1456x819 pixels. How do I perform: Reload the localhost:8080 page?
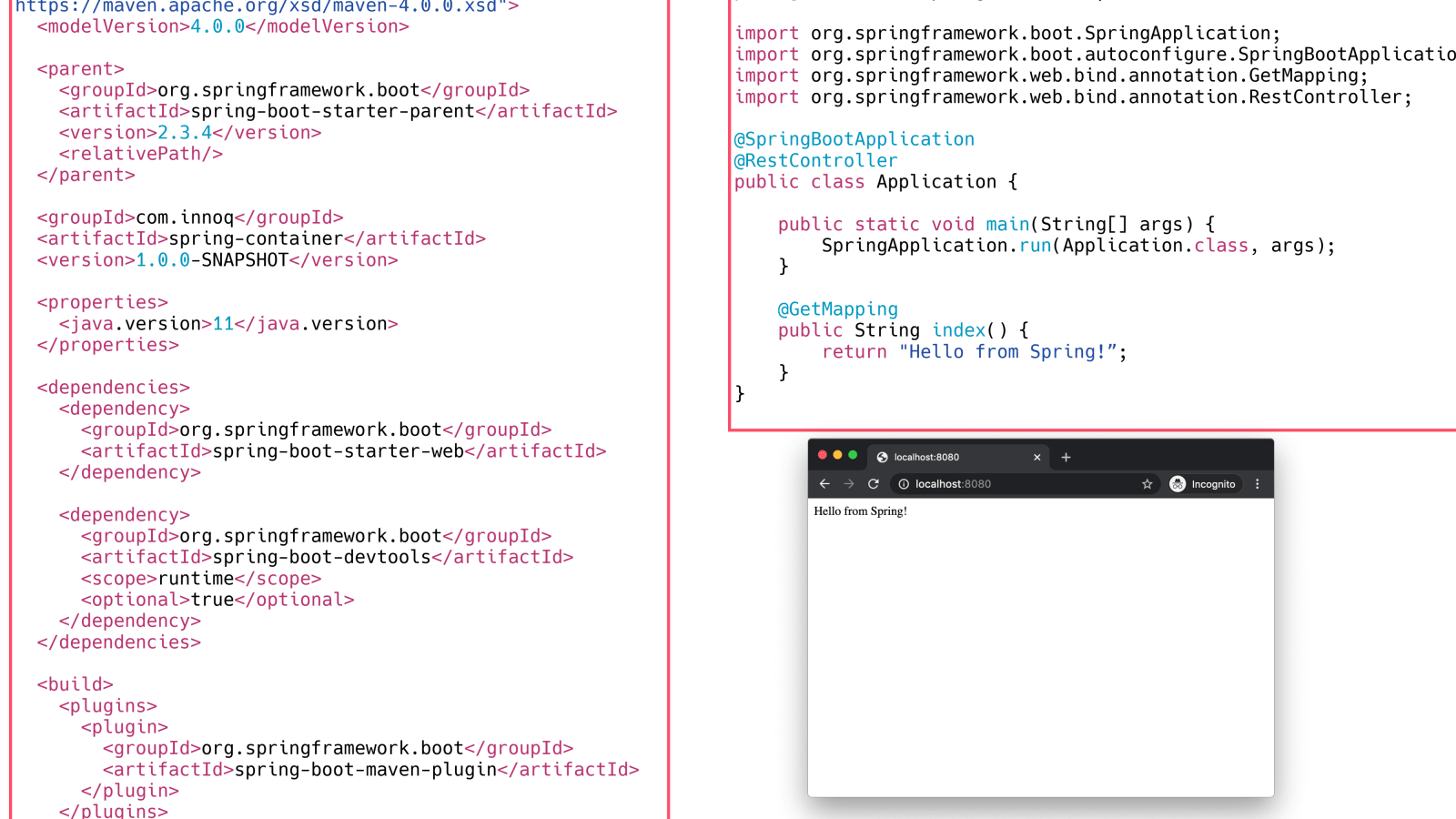(x=874, y=484)
